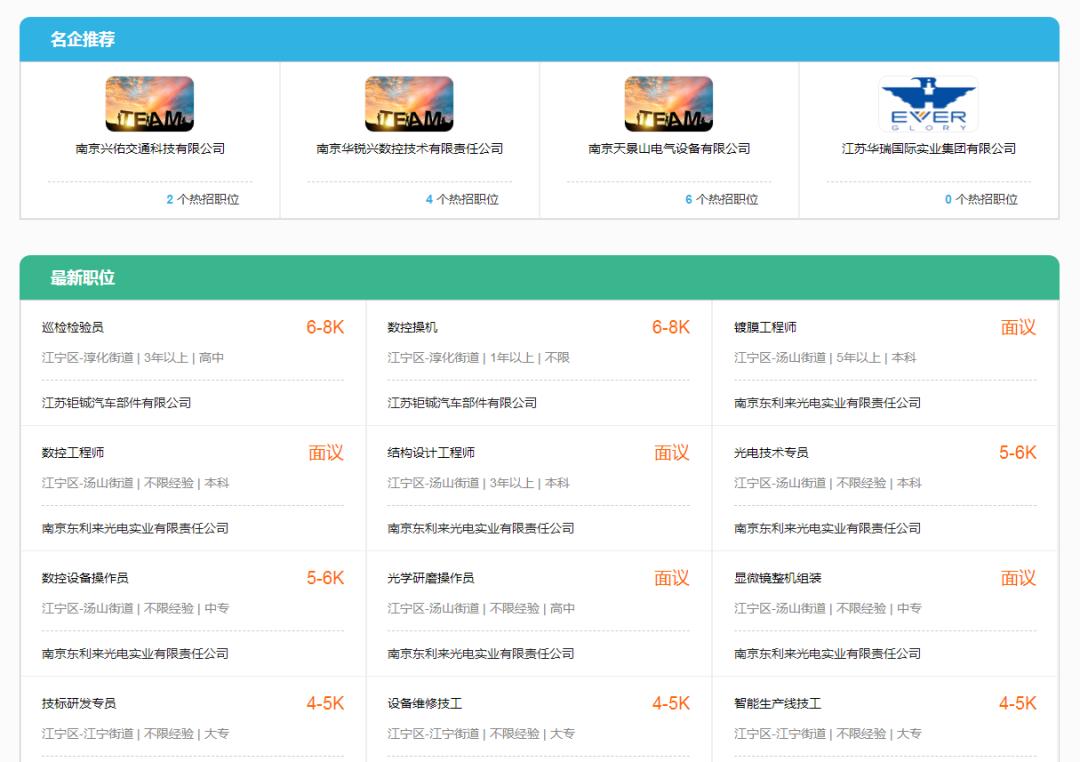Click the 5-6K salary for 数控设备操作员

point(325,578)
